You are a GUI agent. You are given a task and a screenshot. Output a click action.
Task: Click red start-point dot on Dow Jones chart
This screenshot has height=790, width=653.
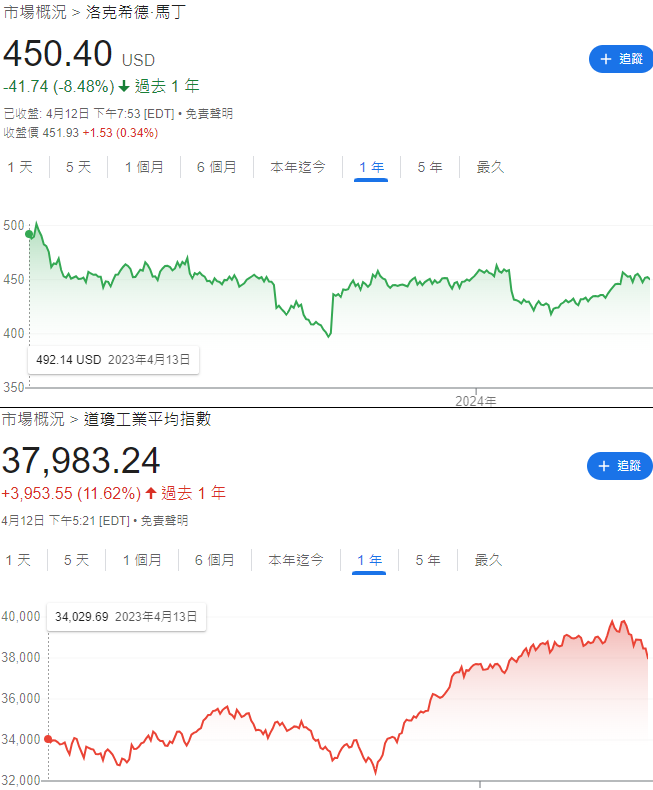pyautogui.click(x=48, y=739)
